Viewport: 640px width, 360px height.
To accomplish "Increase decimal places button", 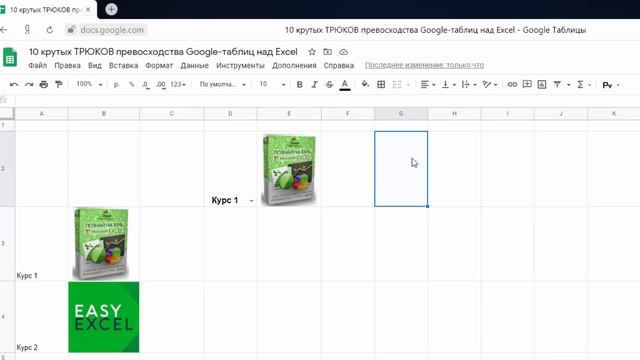I will click(161, 84).
